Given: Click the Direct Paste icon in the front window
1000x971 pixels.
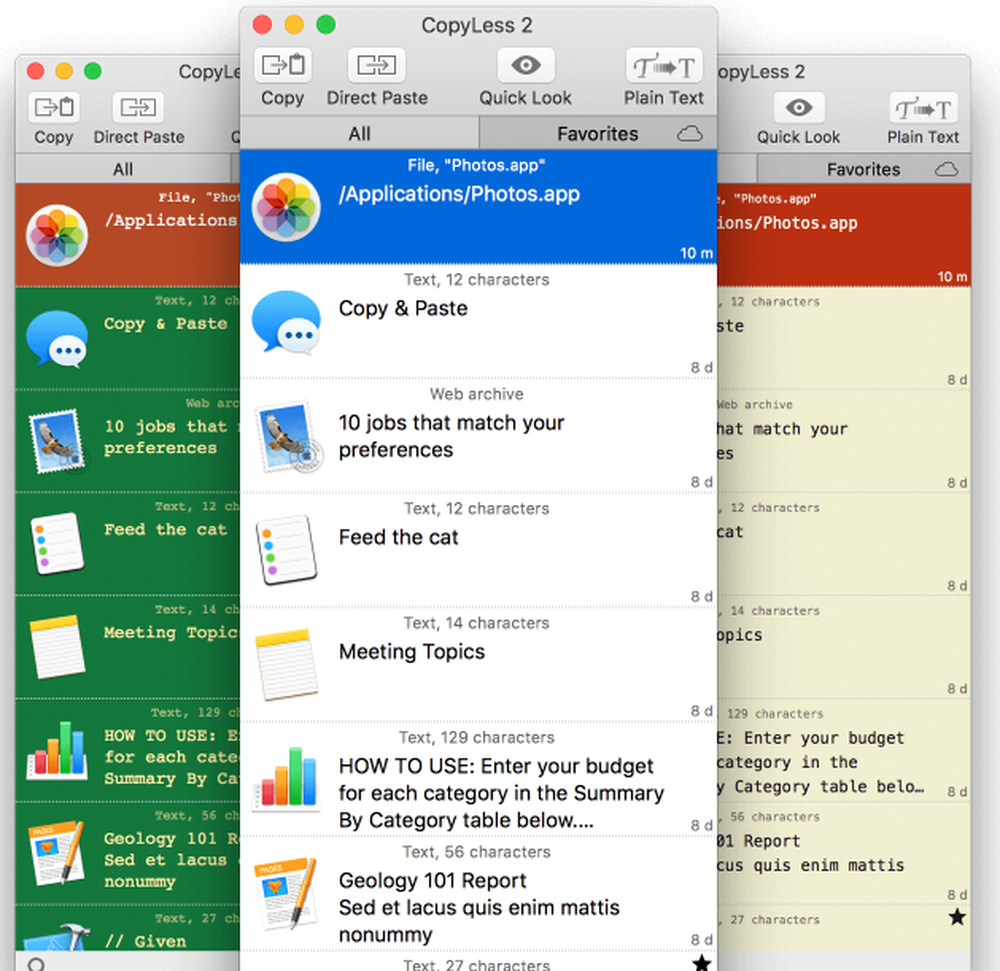Looking at the screenshot, I should point(376,65).
